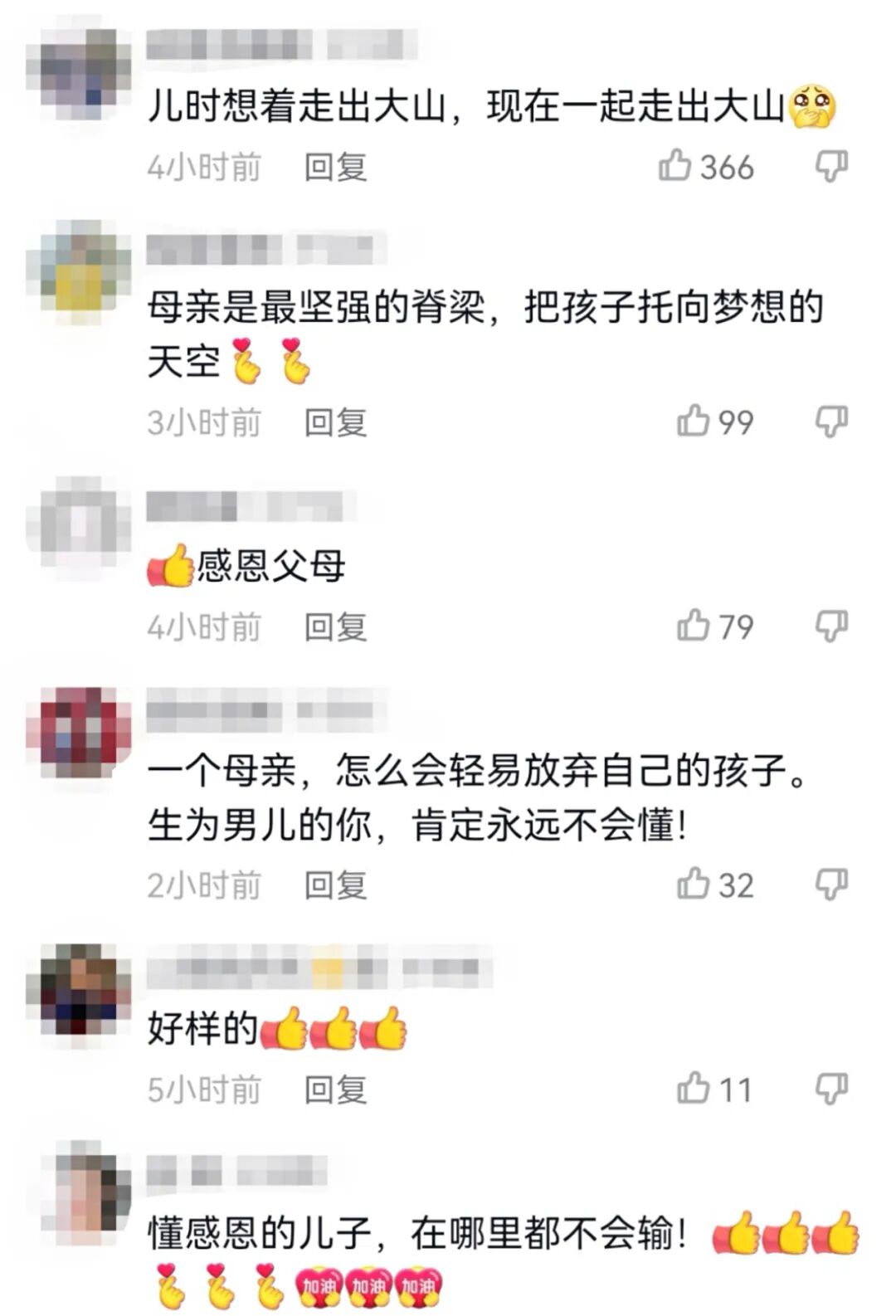Image resolution: width=896 pixels, height=1316 pixels.
Task: Reply to the 一个母亲 comment
Action: (335, 885)
